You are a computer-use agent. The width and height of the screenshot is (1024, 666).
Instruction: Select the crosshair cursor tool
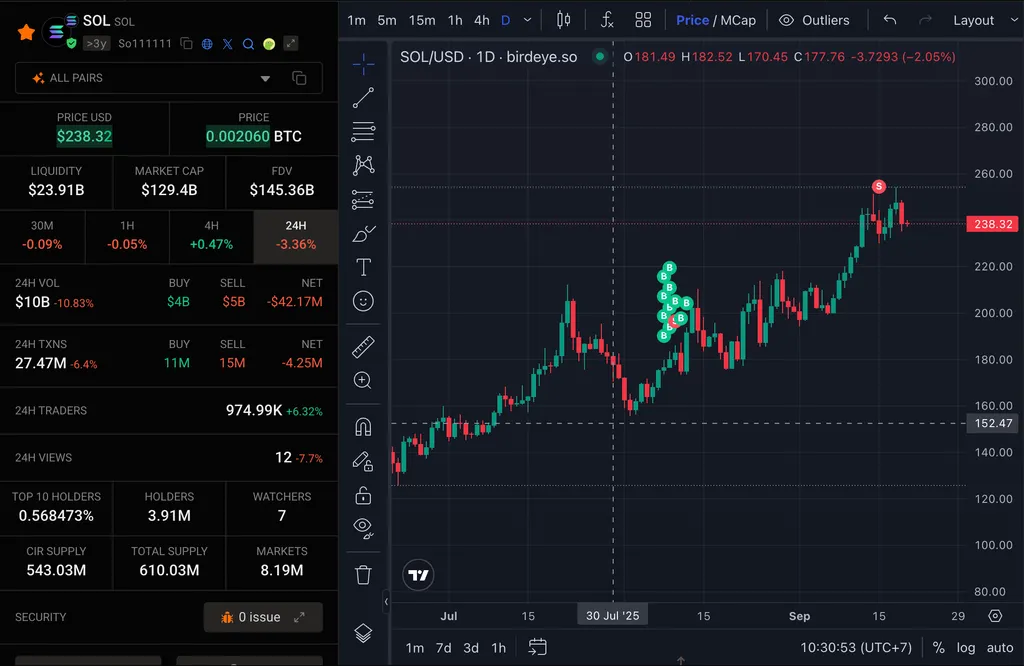coord(363,64)
